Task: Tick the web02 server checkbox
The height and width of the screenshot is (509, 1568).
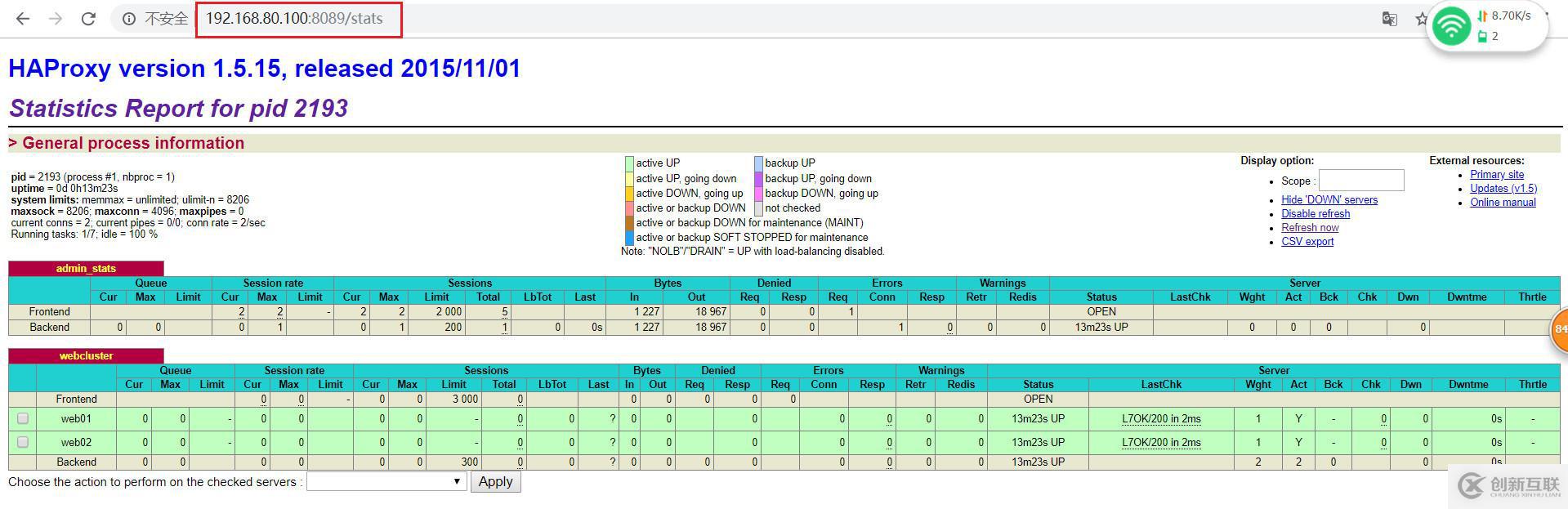Action: click(23, 442)
